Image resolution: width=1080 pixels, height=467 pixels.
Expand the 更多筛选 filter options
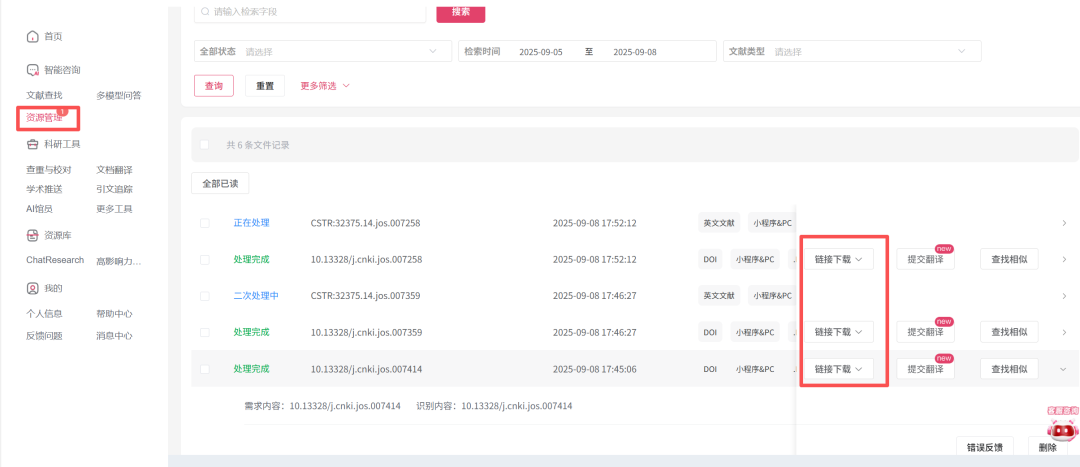325,86
